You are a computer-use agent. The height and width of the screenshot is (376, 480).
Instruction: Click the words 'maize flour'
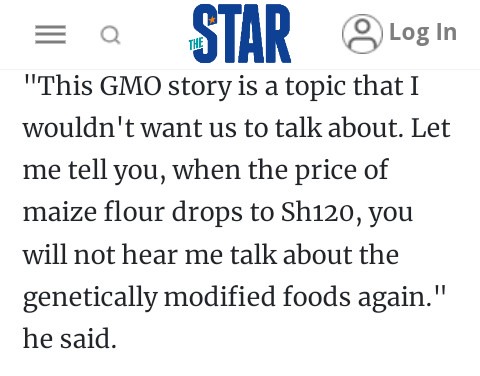click(94, 212)
